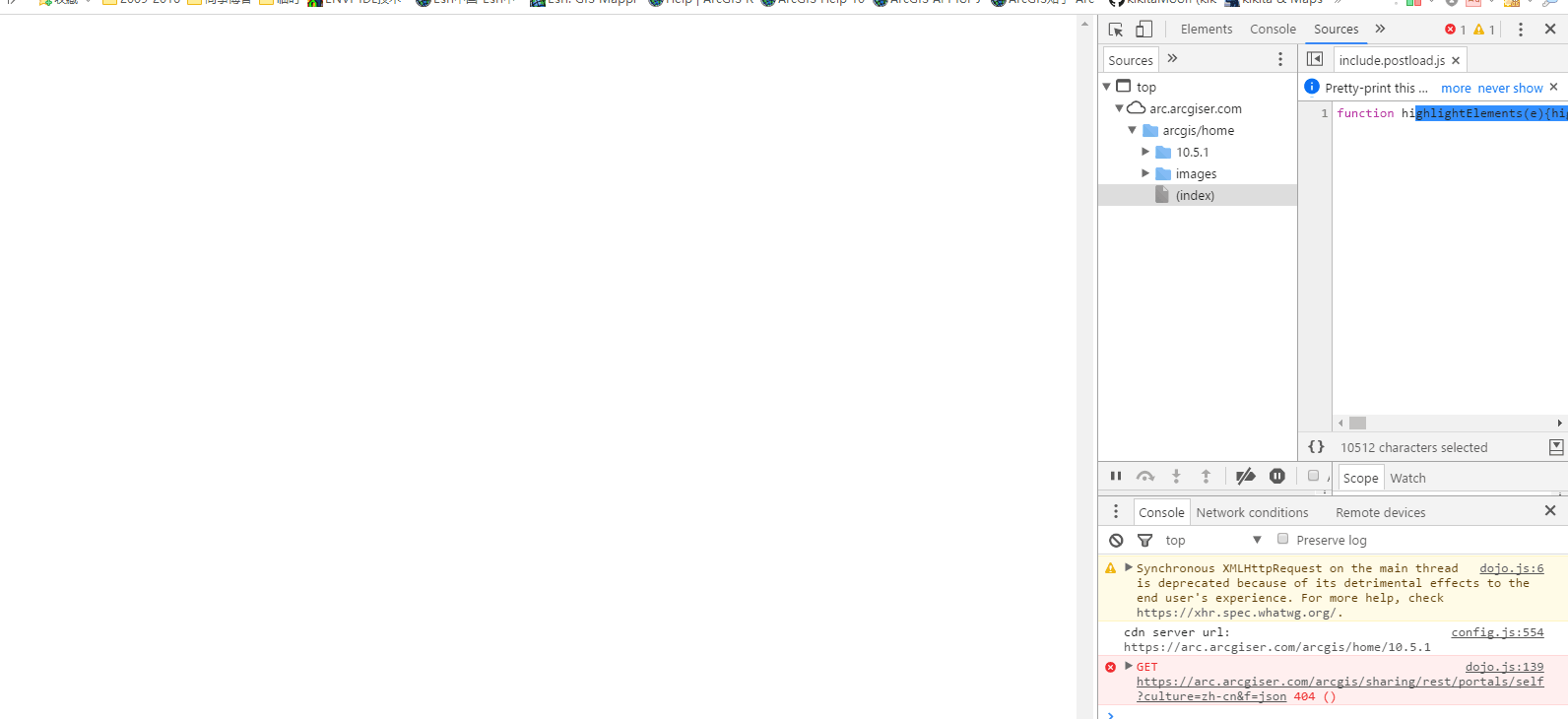The width and height of the screenshot is (1568, 719).
Task: Close the DevTools panel
Action: (x=1550, y=30)
